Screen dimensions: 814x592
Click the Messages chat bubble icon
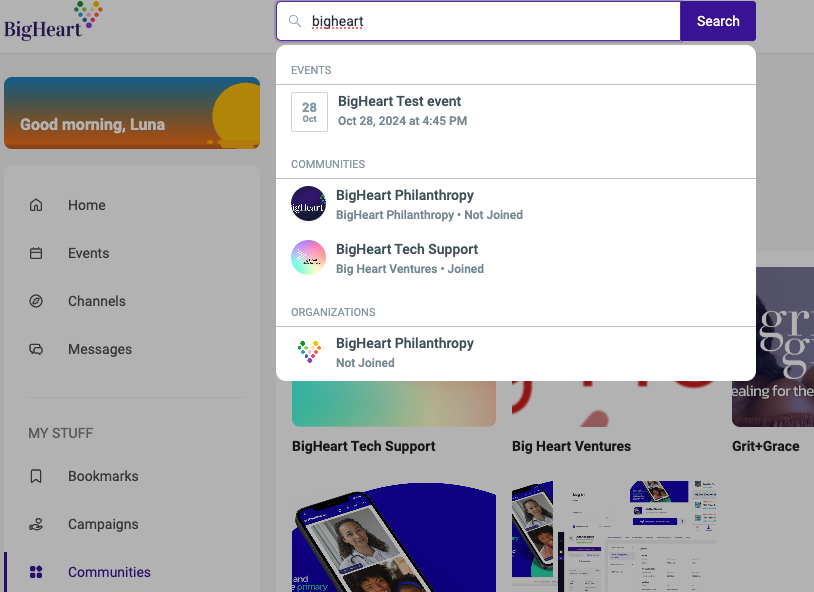(36, 349)
